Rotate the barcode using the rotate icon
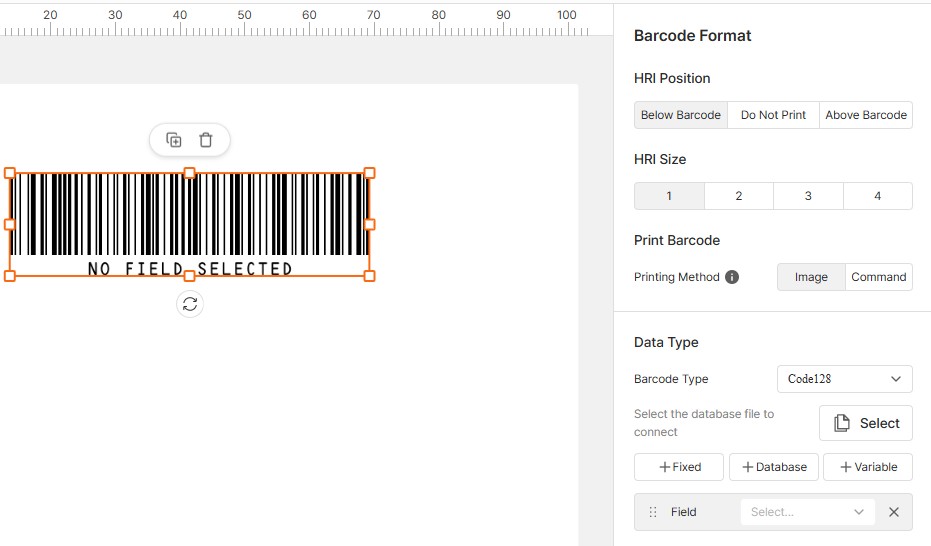The height and width of the screenshot is (546, 931). (x=190, y=304)
